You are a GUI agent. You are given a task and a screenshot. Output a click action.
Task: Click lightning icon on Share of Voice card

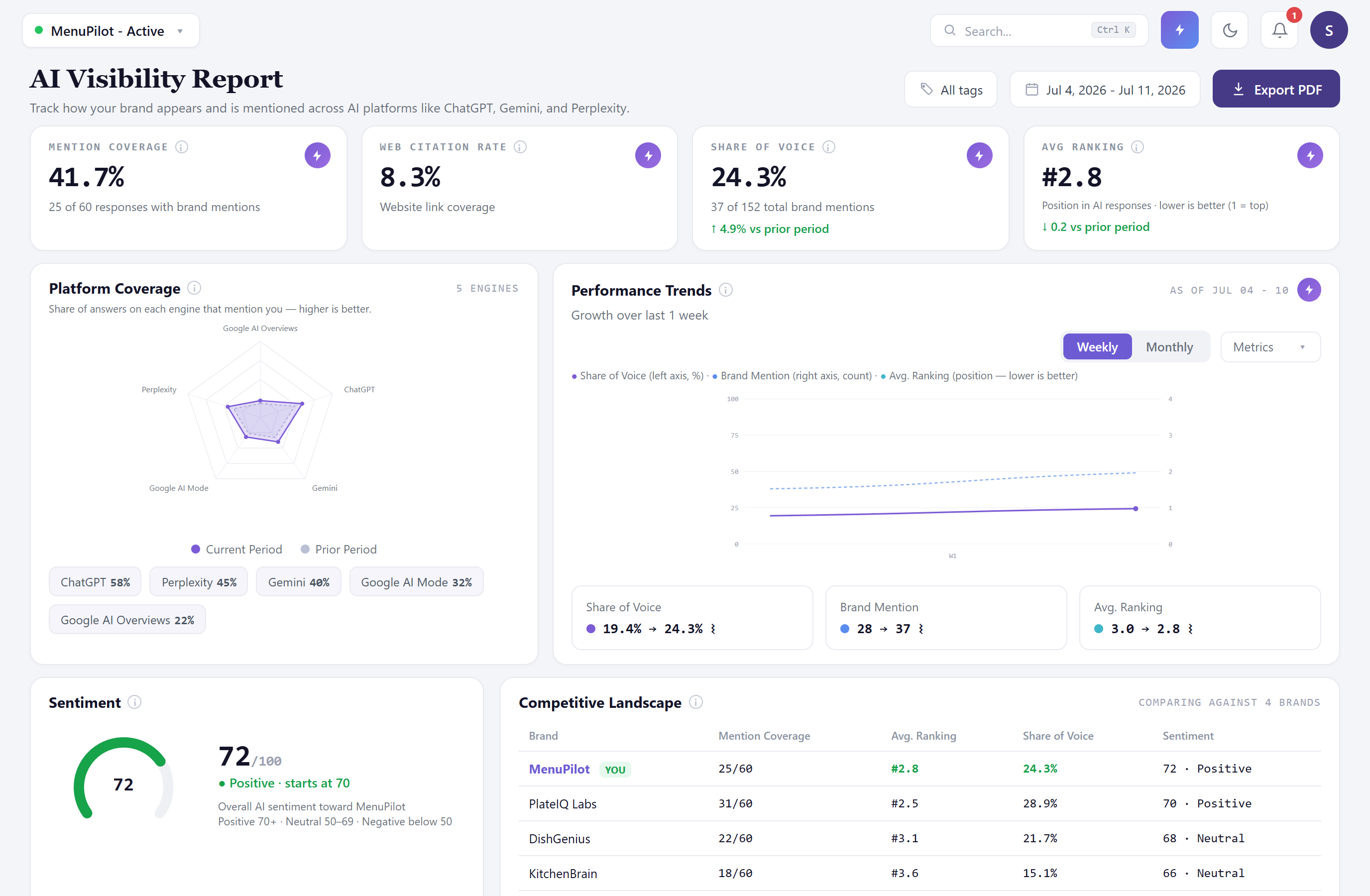[x=979, y=155]
